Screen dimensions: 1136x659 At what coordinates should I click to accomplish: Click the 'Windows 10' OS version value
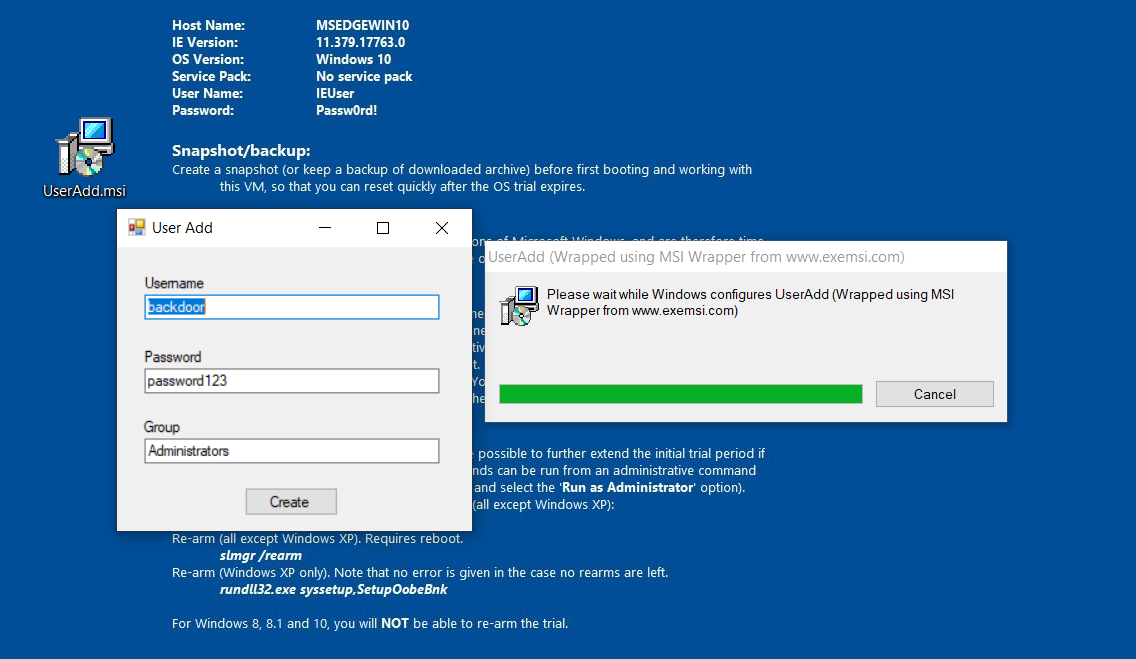point(354,59)
